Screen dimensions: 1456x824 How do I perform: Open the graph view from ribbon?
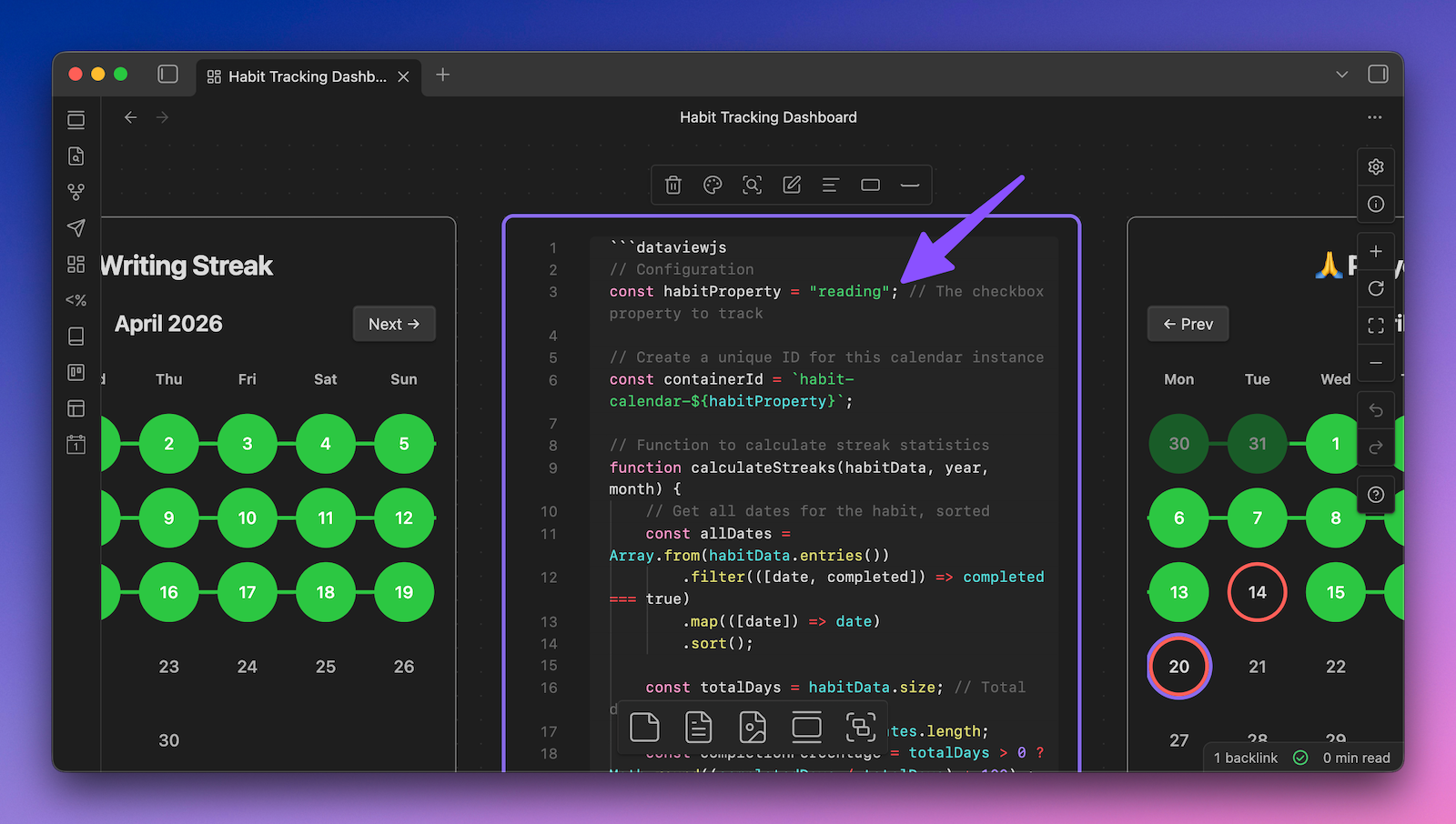click(x=76, y=192)
